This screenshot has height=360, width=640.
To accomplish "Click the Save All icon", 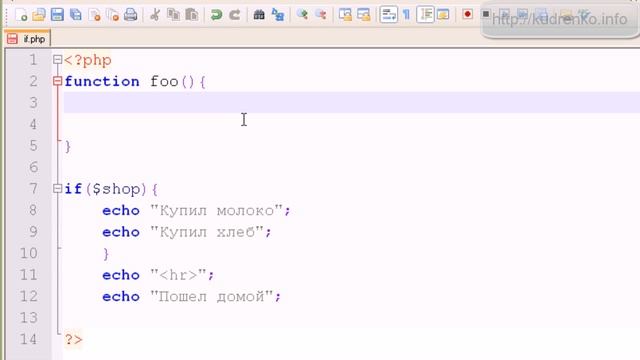I will pyautogui.click(x=76, y=15).
